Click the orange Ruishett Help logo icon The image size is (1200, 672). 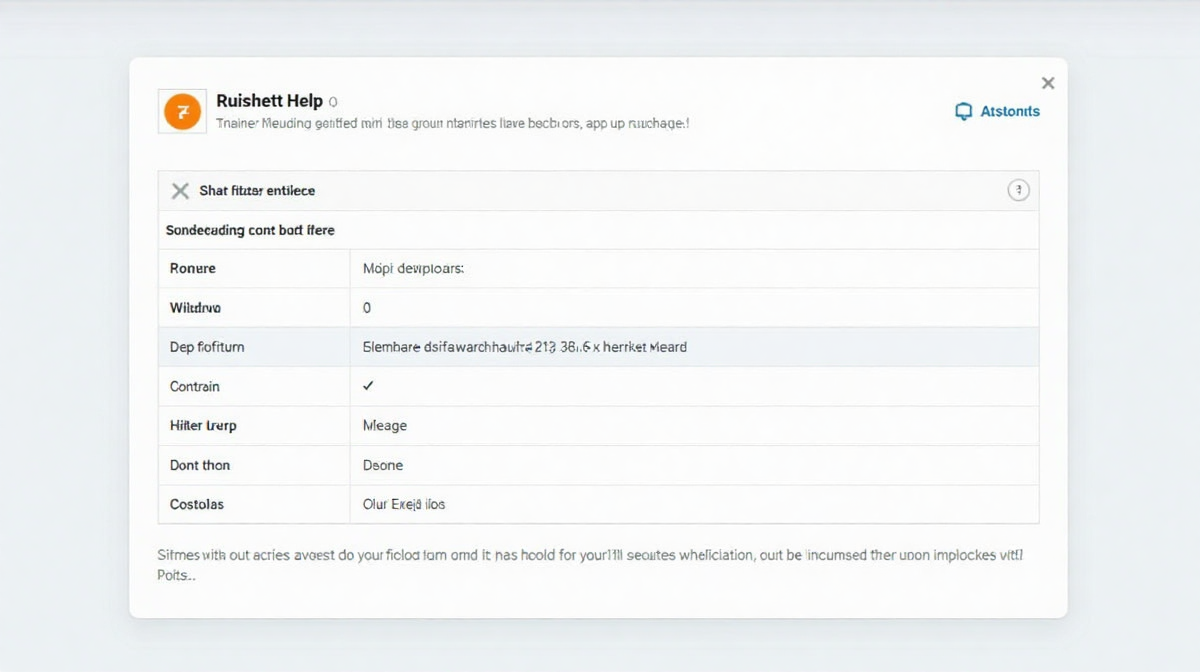click(181, 111)
